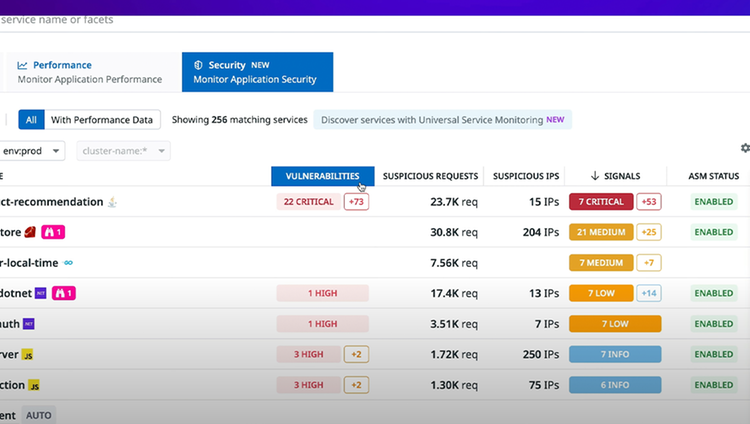Click the 22 CRITICAL vulnerabilities badge
The width and height of the screenshot is (750, 424).
(309, 201)
